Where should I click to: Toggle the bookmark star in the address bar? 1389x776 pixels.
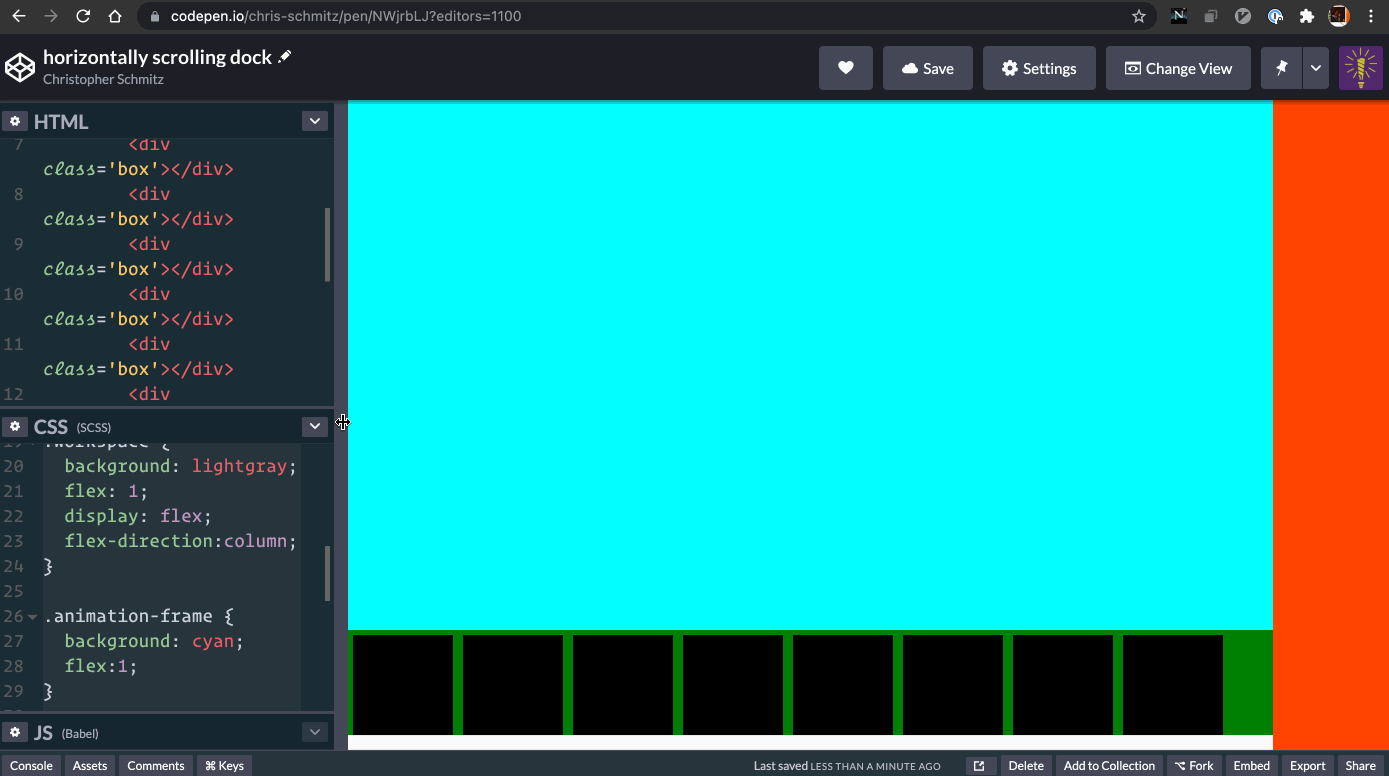[x=1139, y=16]
